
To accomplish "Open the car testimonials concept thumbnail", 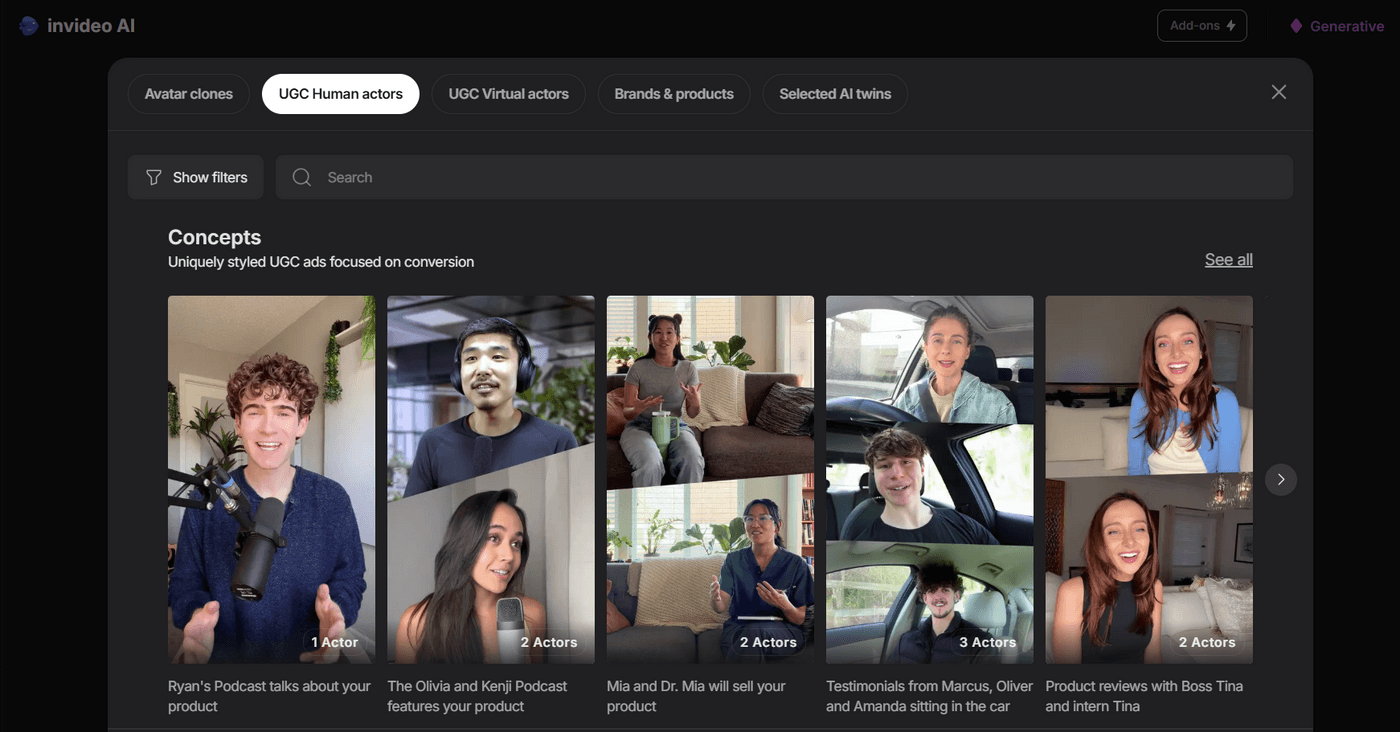I will click(929, 479).
